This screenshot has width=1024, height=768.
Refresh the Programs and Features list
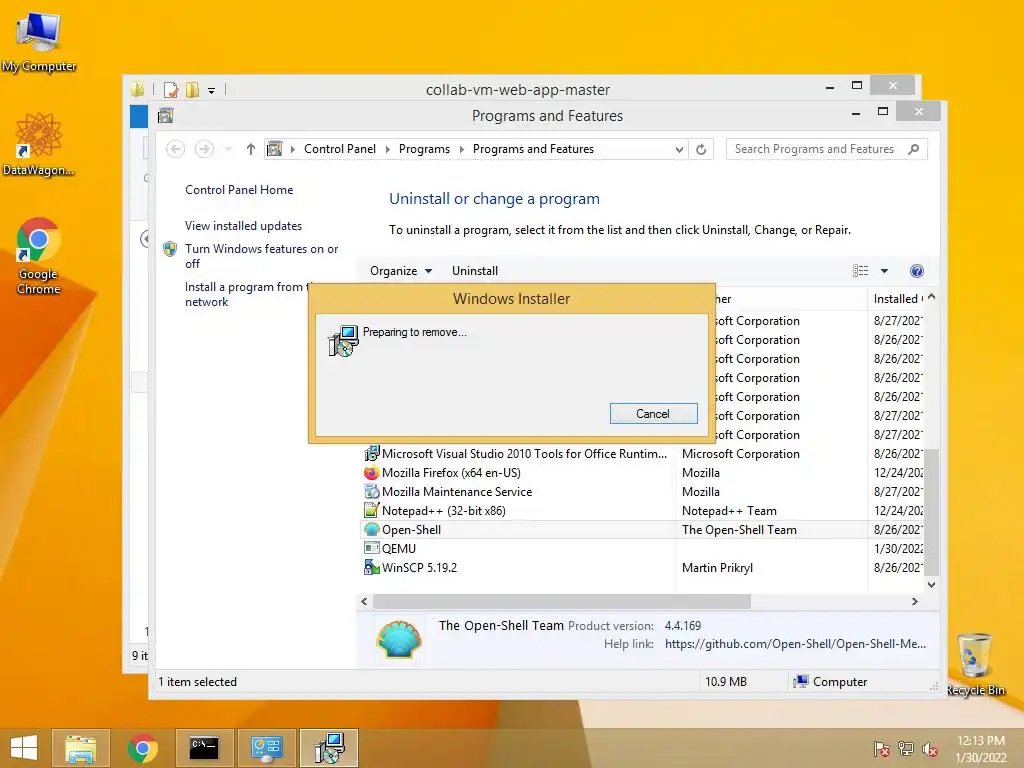pos(701,149)
